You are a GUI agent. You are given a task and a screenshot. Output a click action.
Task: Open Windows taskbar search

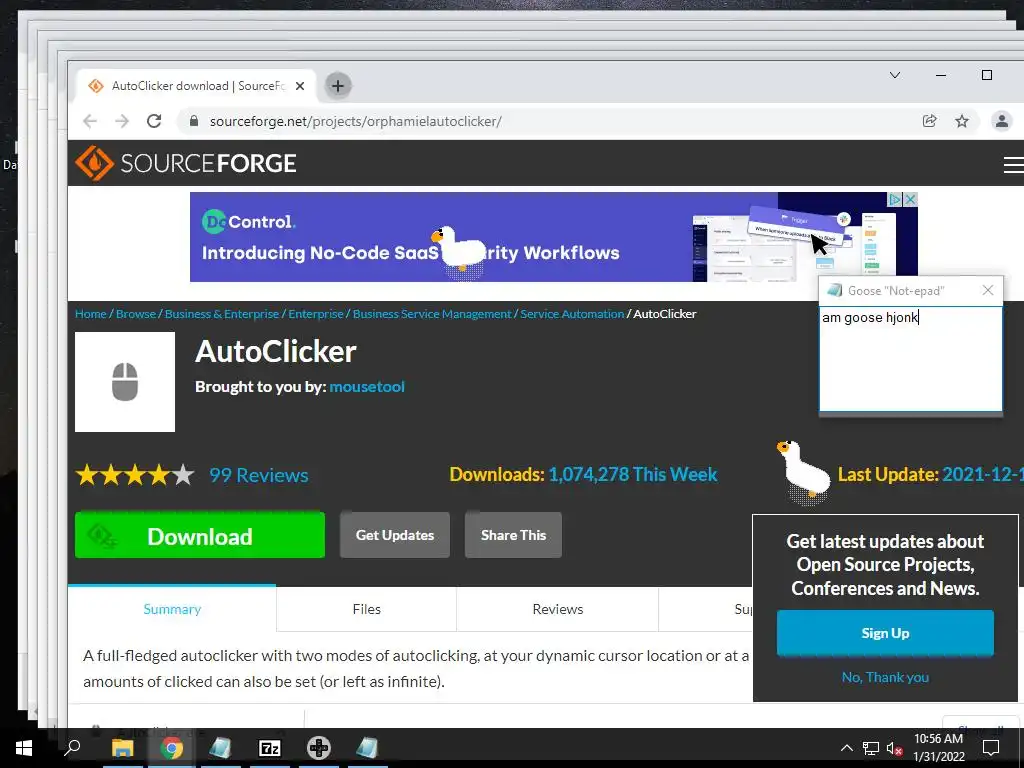pyautogui.click(x=72, y=748)
